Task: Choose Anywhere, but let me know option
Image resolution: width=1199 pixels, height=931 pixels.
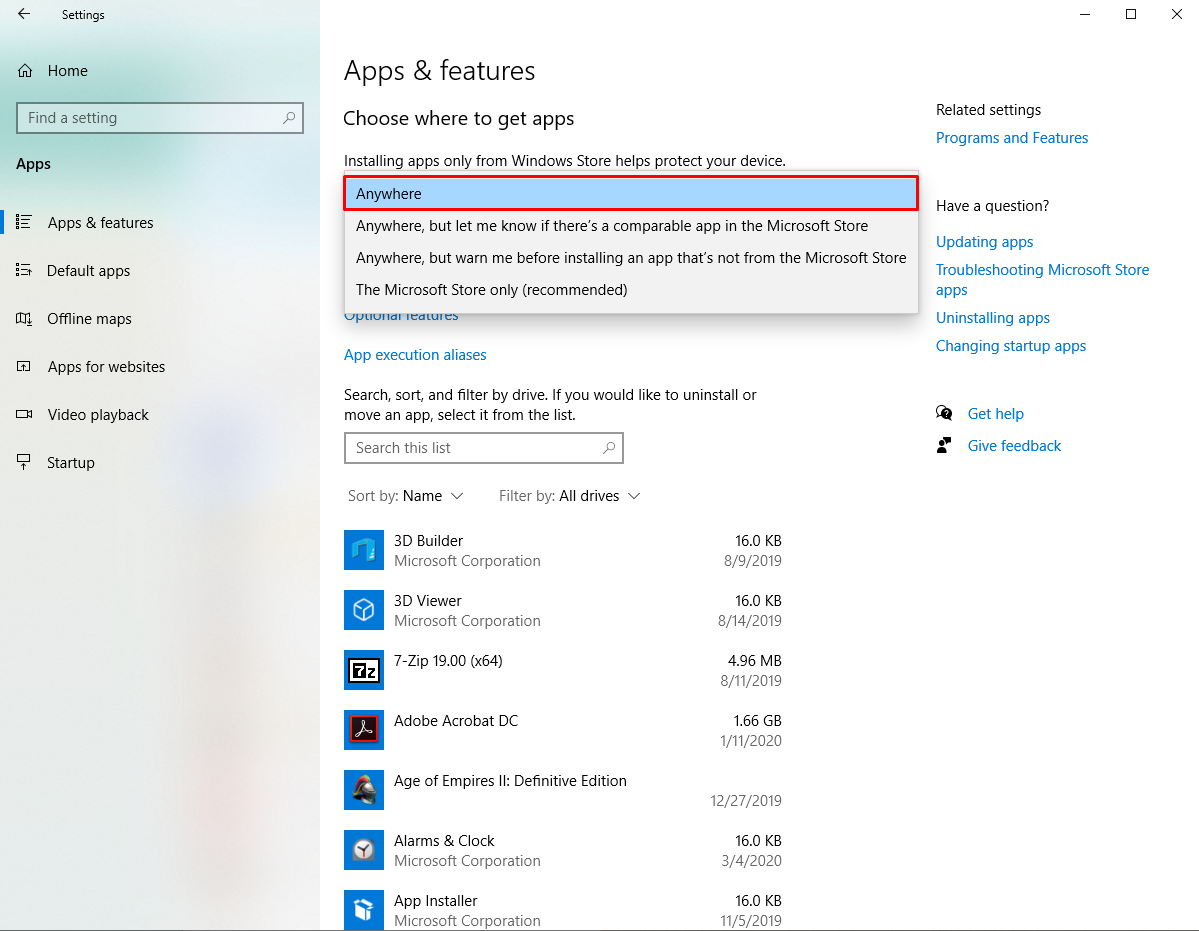Action: point(631,225)
